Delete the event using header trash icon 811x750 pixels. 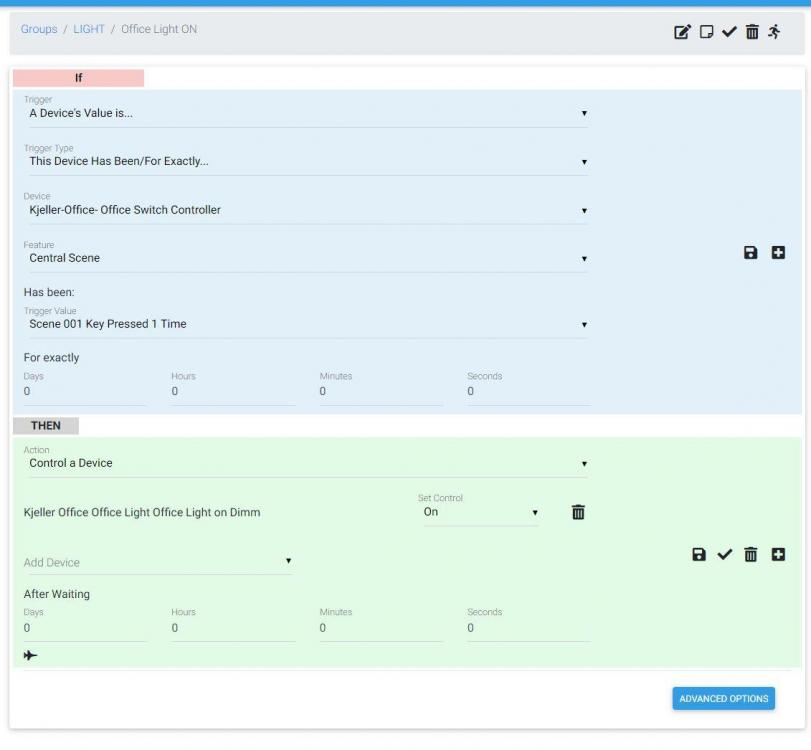pos(752,32)
